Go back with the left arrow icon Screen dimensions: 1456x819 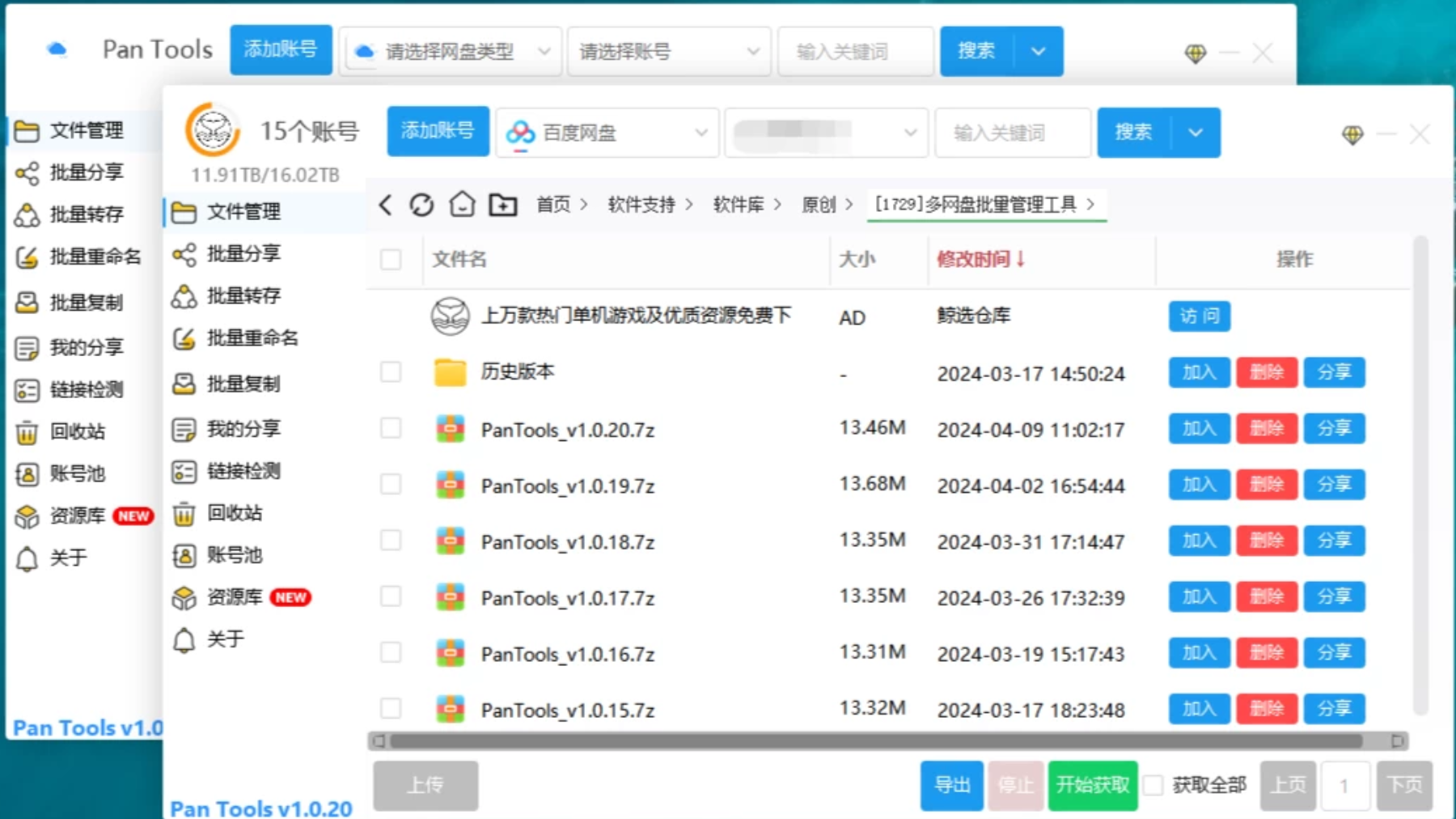(386, 205)
